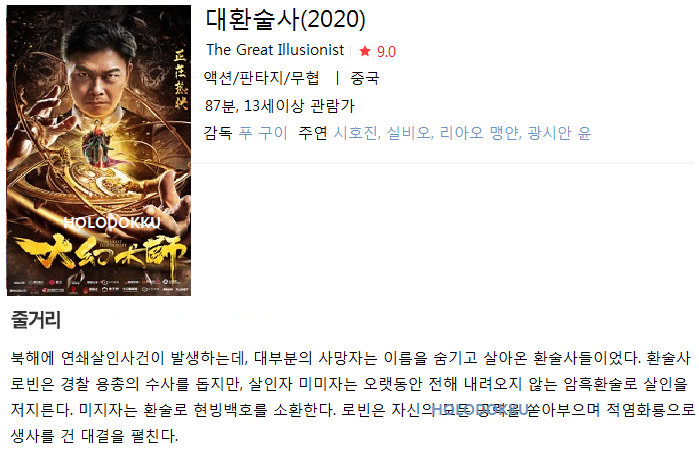Open cast member 실비오's page
The height and width of the screenshot is (454, 699).
tap(410, 133)
